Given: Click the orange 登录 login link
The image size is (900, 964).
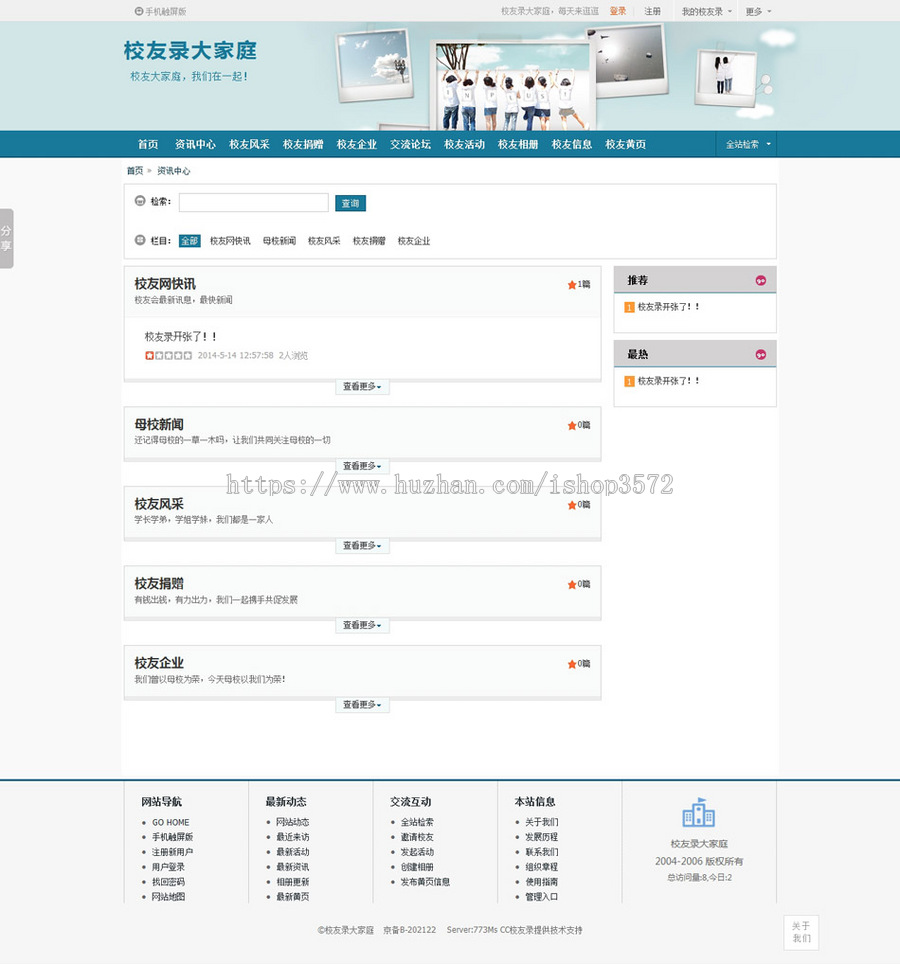Looking at the screenshot, I should [619, 11].
